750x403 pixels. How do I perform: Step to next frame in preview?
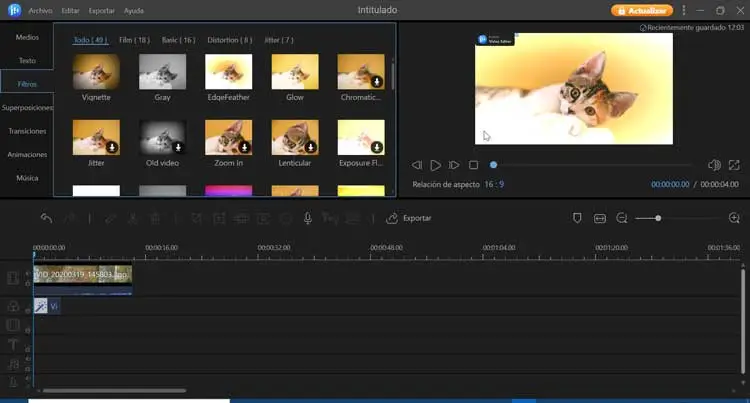[x=454, y=165]
